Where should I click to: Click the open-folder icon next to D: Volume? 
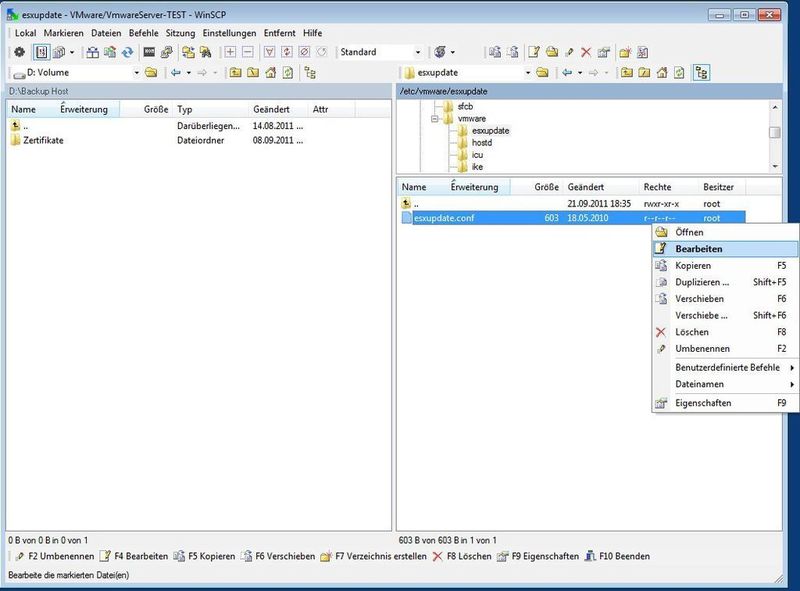click(151, 73)
